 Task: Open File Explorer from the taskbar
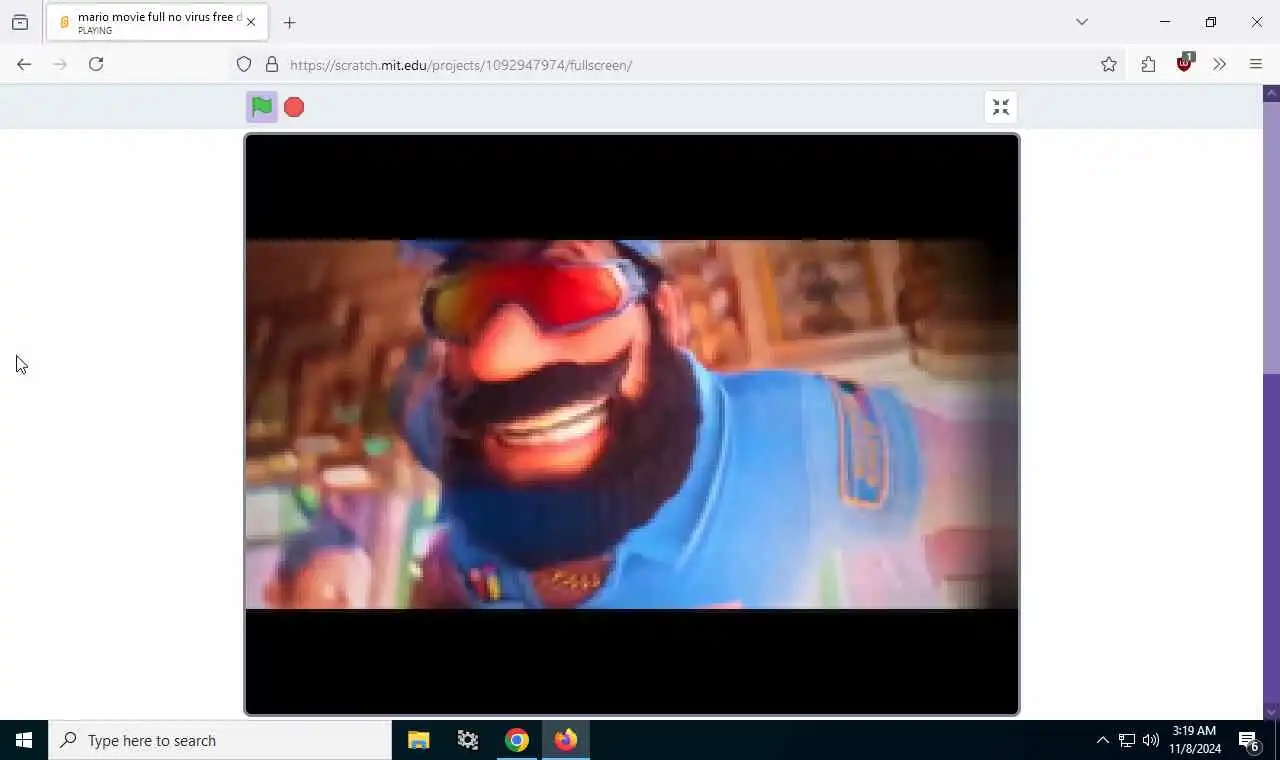pos(419,740)
